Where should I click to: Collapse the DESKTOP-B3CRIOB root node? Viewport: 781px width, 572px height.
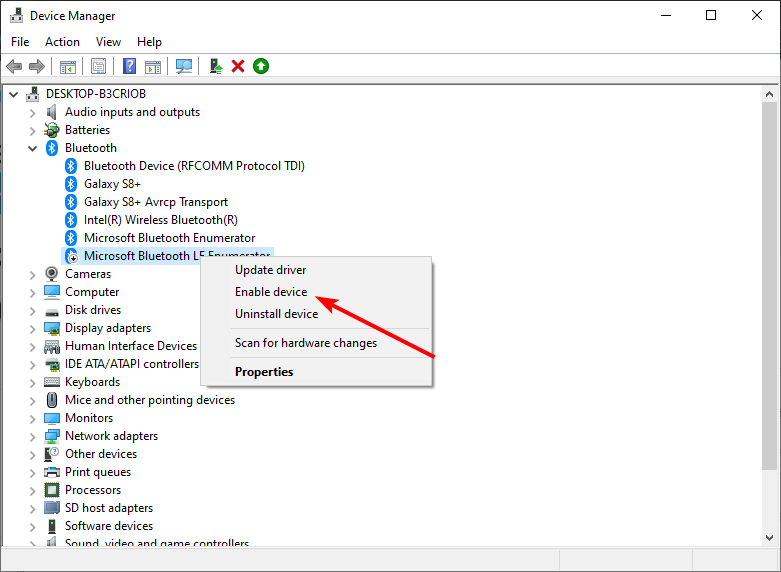click(x=14, y=94)
